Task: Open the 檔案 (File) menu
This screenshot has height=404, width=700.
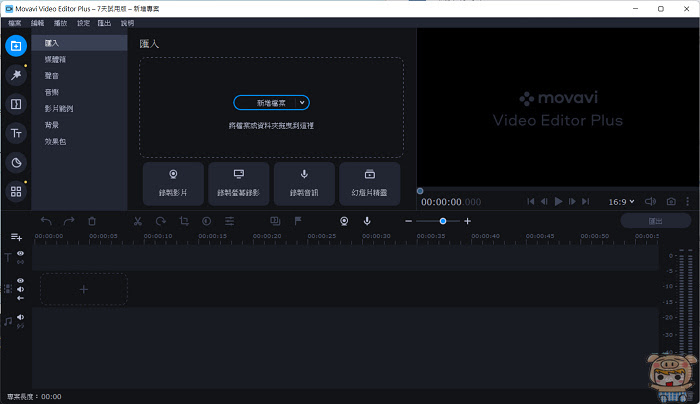Action: 15,23
